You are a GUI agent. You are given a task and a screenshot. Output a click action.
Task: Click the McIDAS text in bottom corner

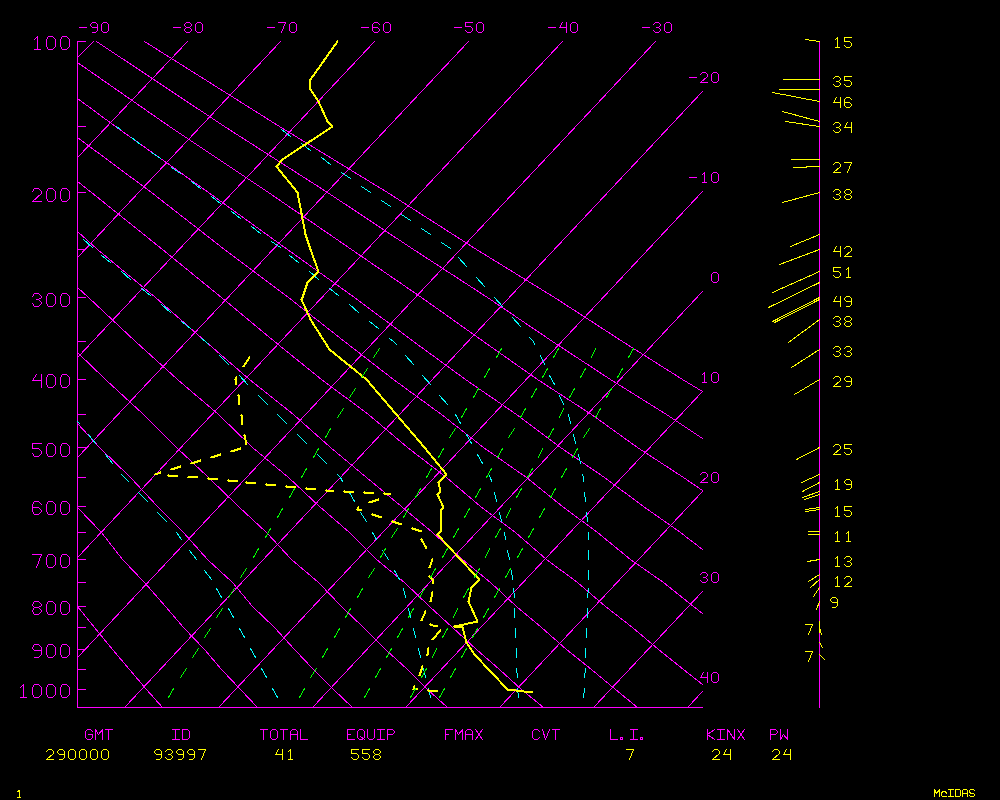coord(954,792)
